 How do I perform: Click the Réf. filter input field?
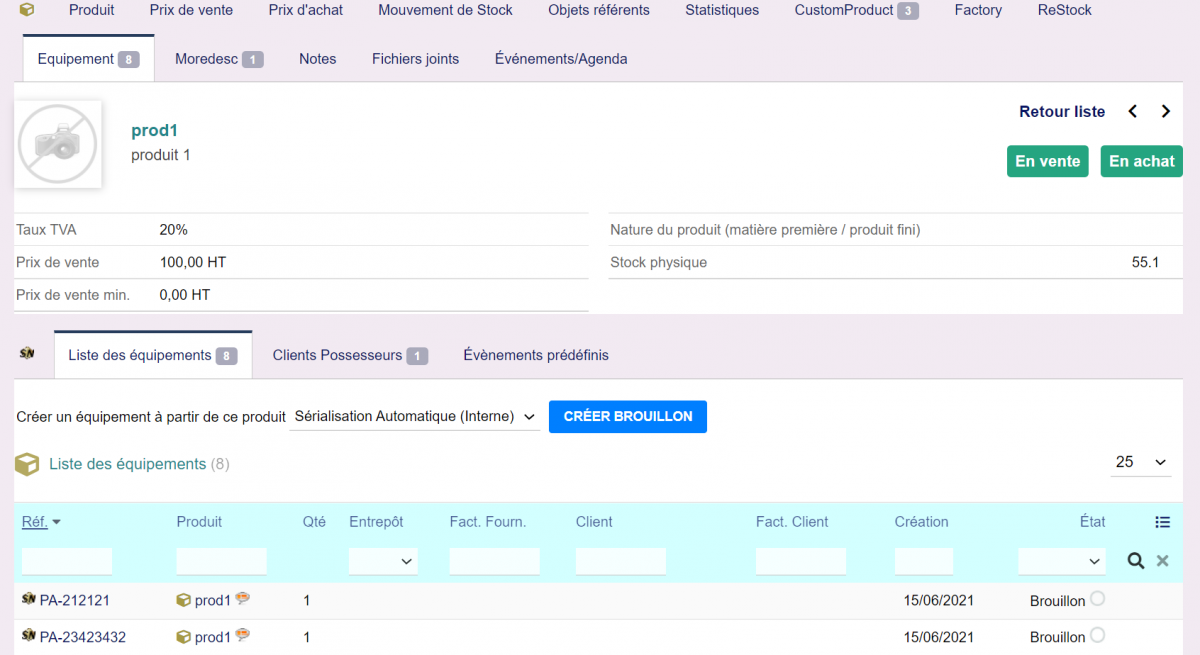67,562
